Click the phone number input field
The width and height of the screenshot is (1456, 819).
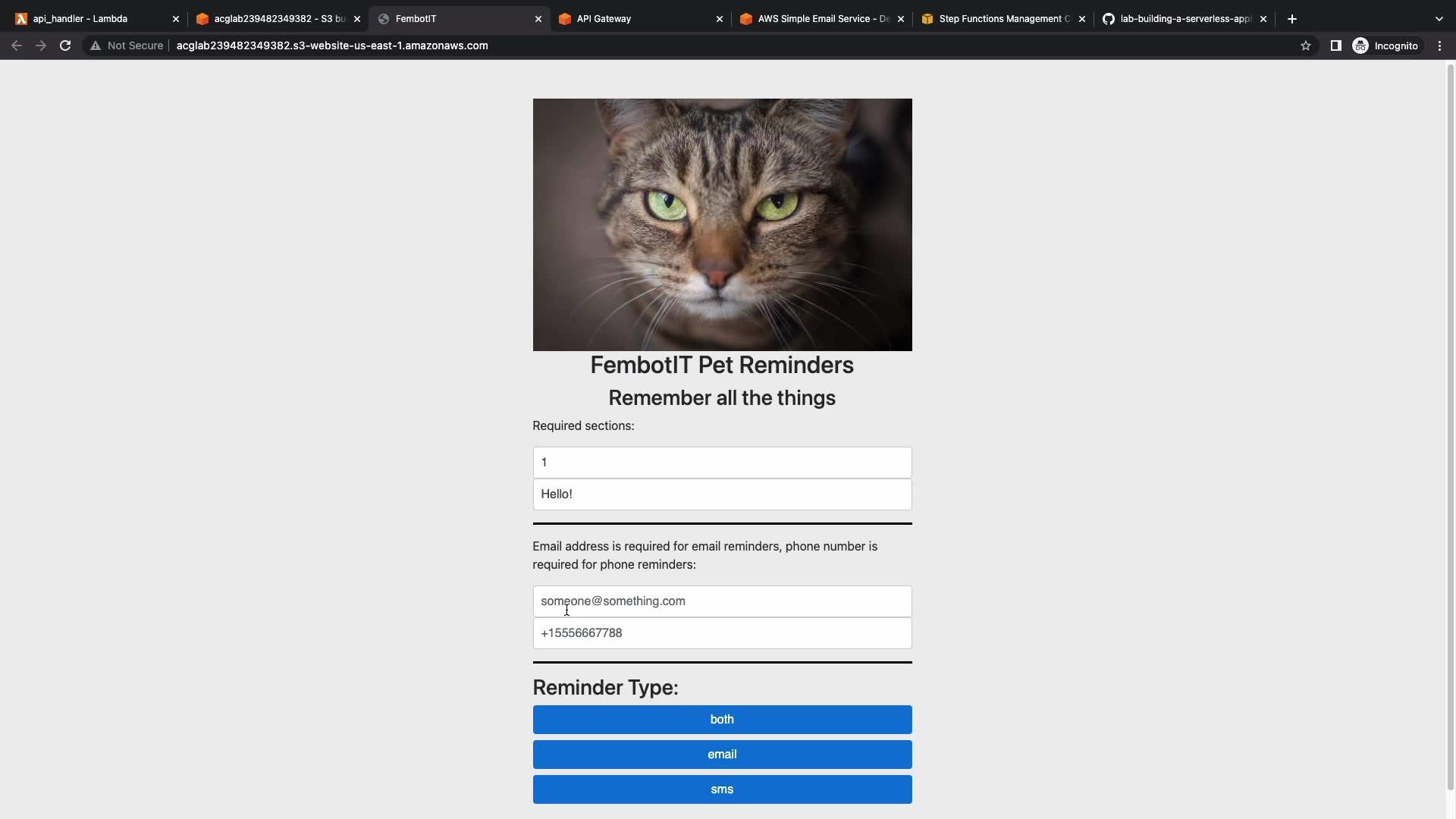click(x=722, y=633)
